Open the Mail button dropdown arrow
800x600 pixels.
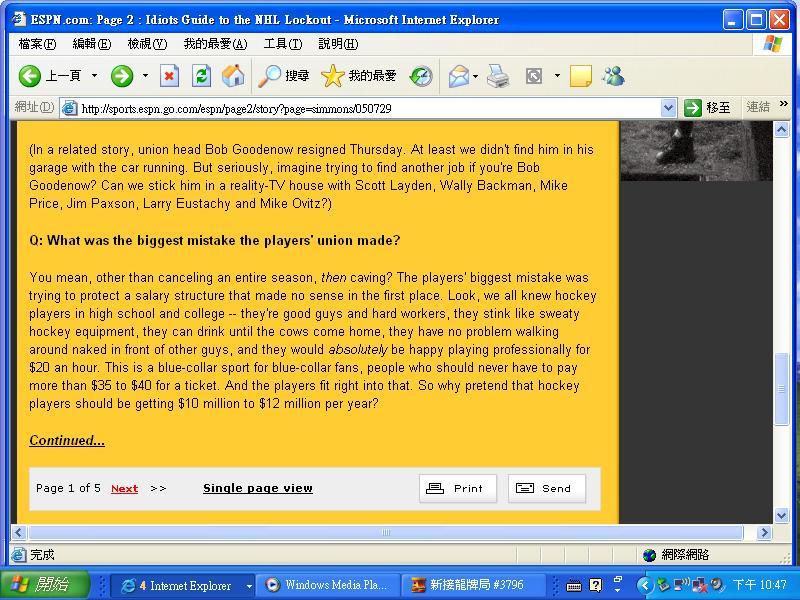[476, 77]
